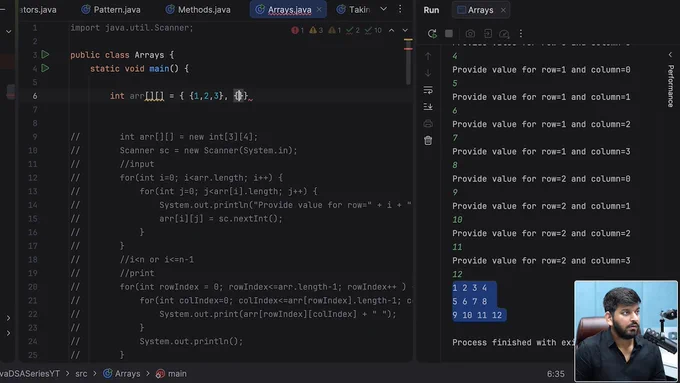Click the error stripe mark on scrollbar
Viewport: 680px width, 383px height.
point(408,49)
